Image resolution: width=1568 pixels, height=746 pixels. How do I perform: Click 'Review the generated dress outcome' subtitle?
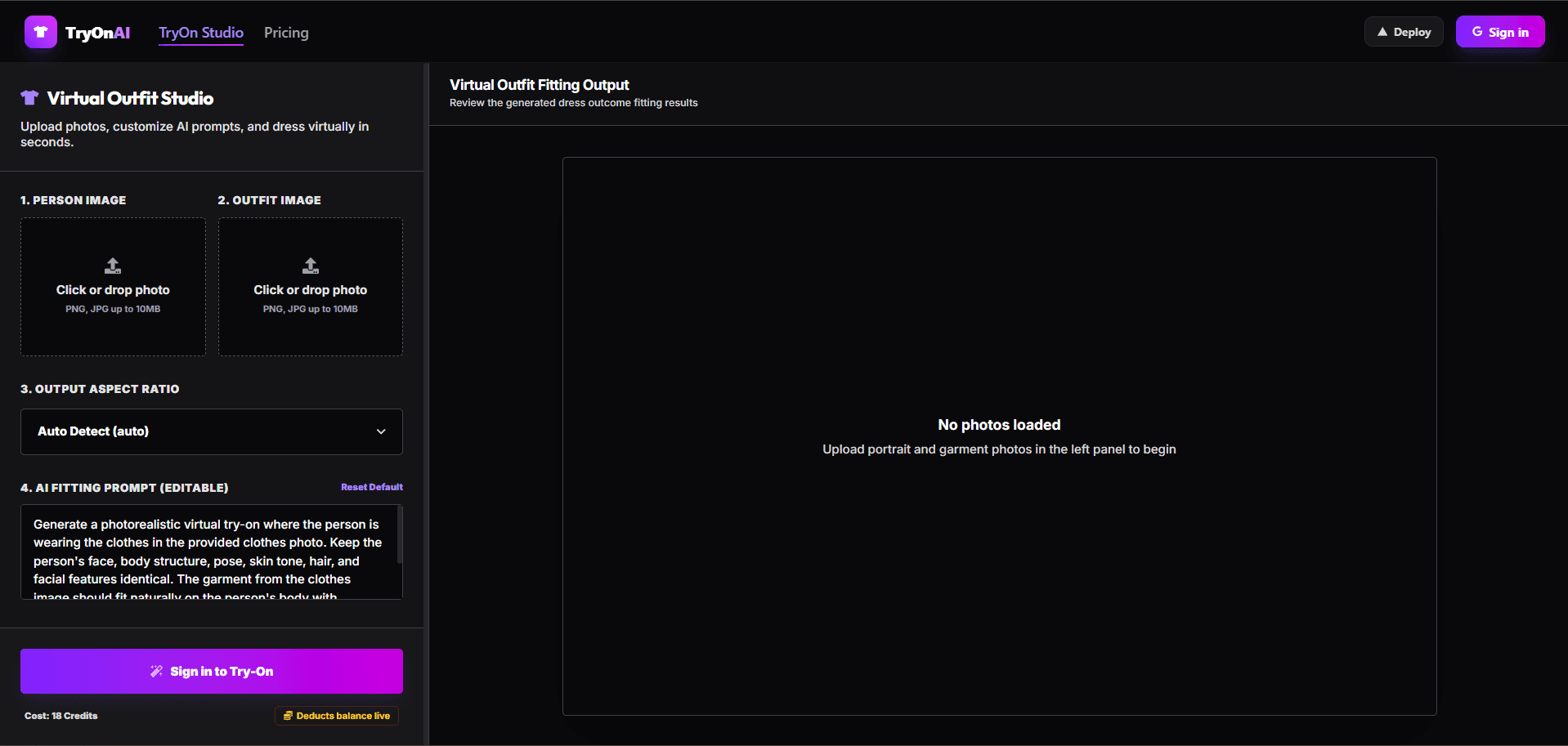[574, 103]
